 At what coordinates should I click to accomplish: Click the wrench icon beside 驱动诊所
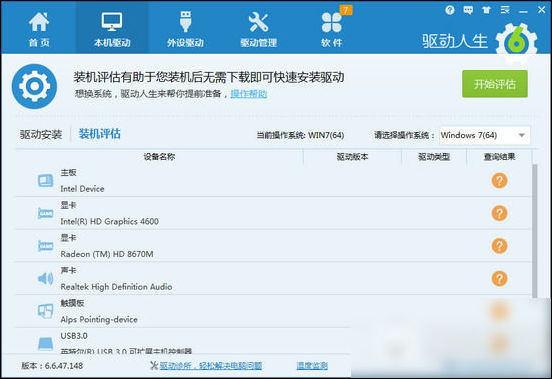pyautogui.click(x=154, y=366)
